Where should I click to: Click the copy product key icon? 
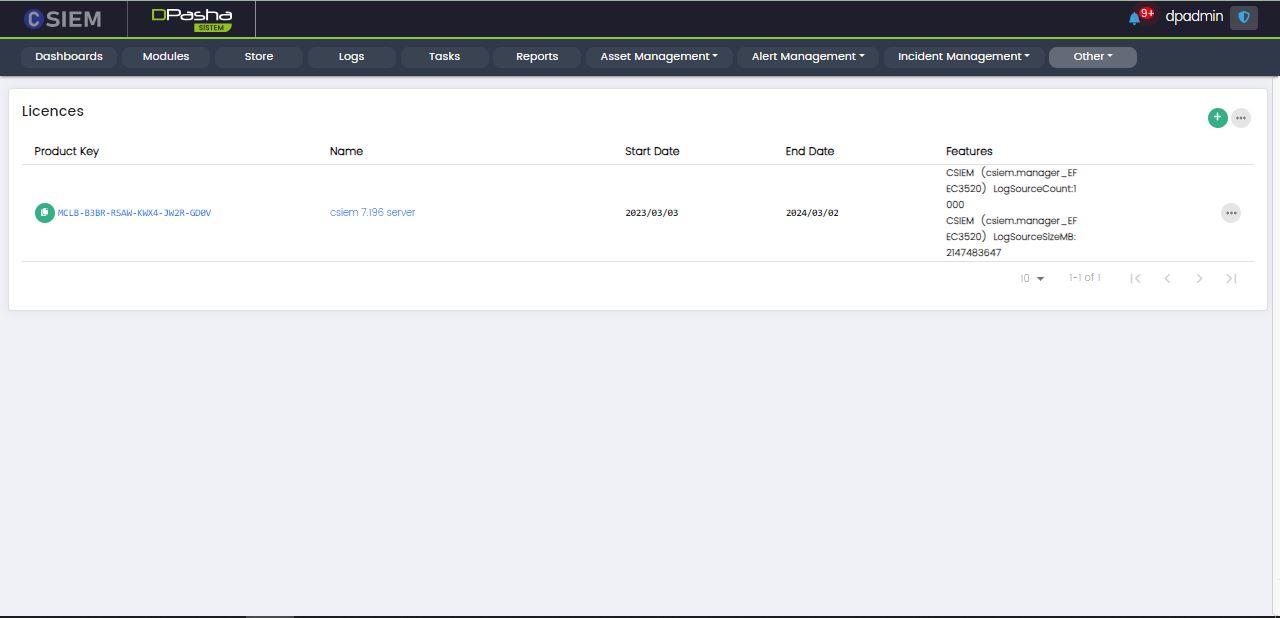[x=44, y=213]
